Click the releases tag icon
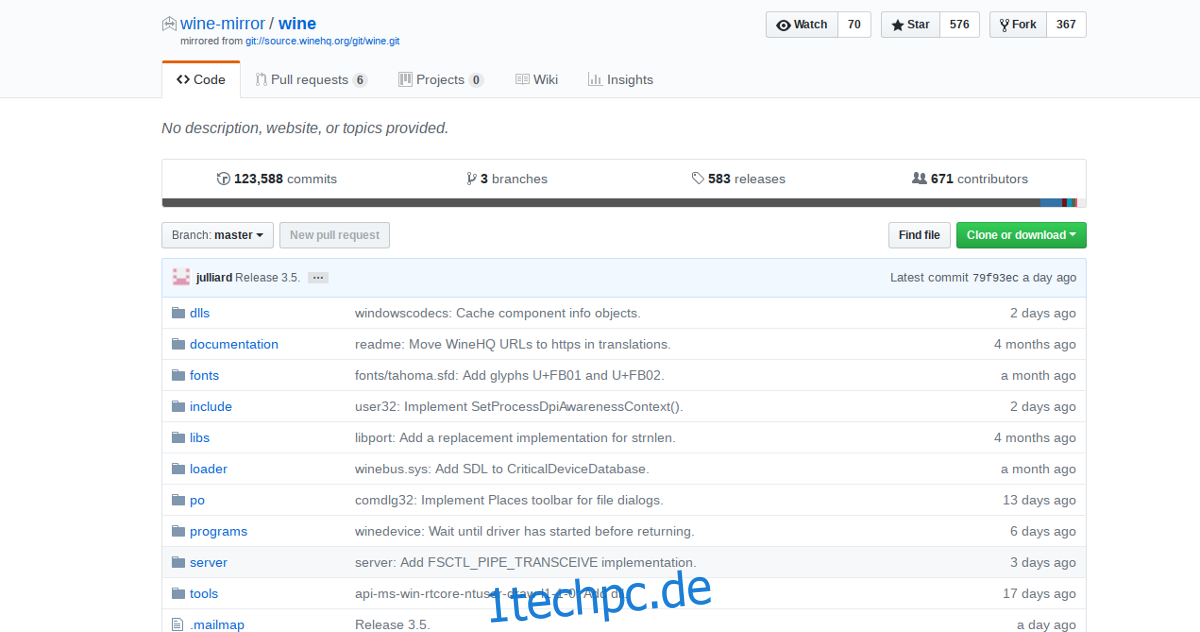Image resolution: width=1200 pixels, height=632 pixels. pyautogui.click(x=697, y=179)
